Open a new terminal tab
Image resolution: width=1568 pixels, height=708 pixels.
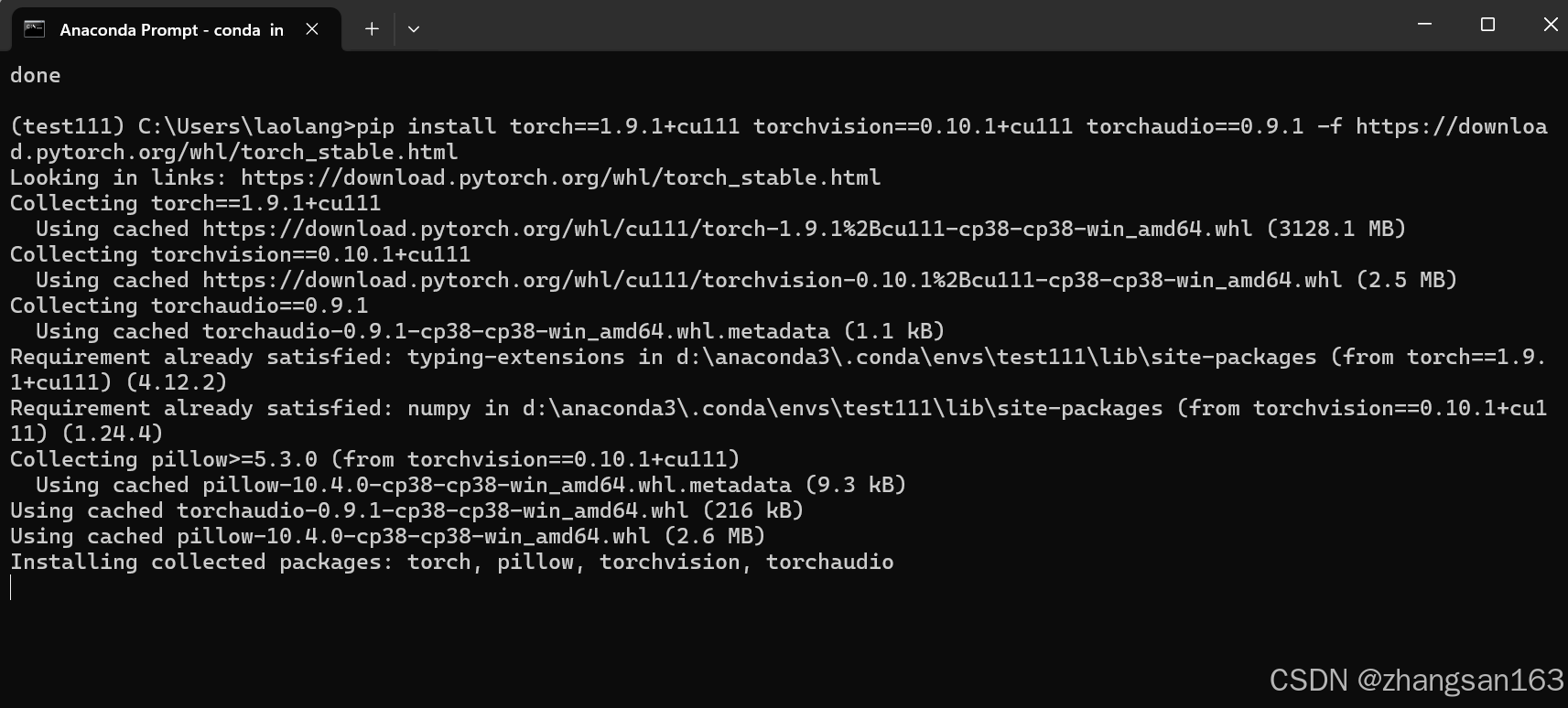coord(372,28)
